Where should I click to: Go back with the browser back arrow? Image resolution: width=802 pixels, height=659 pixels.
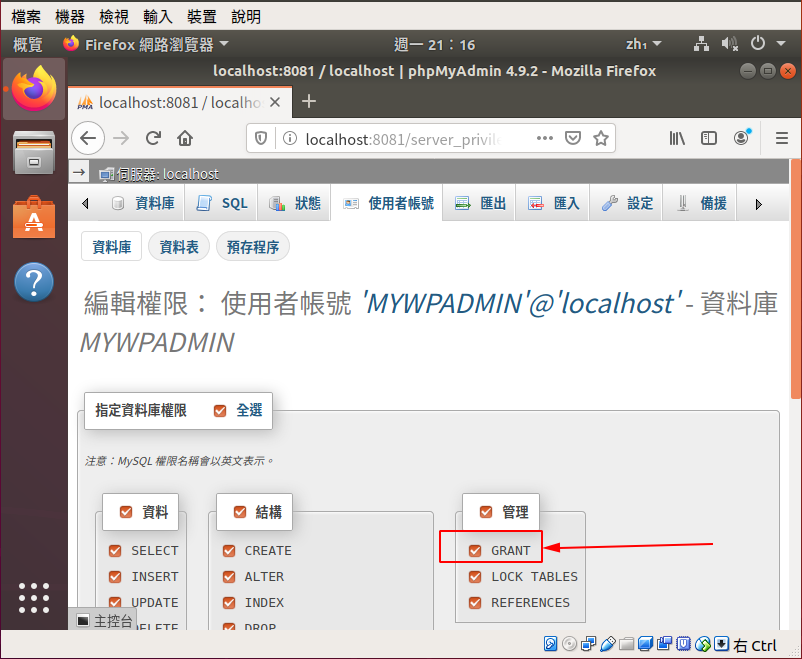[88, 138]
